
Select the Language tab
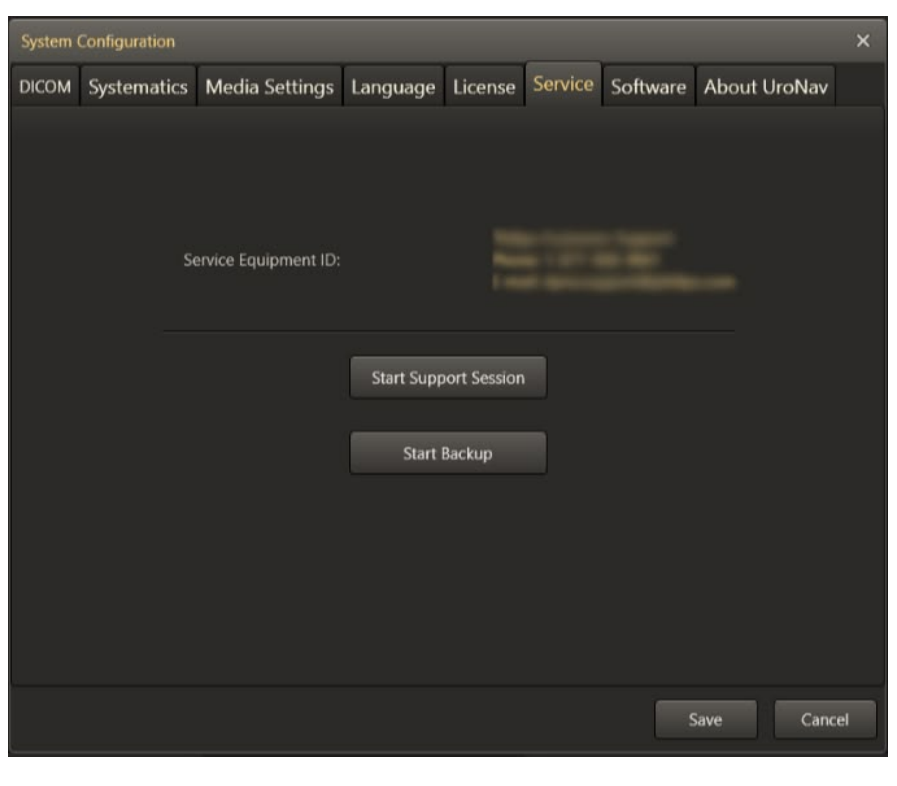[393, 86]
